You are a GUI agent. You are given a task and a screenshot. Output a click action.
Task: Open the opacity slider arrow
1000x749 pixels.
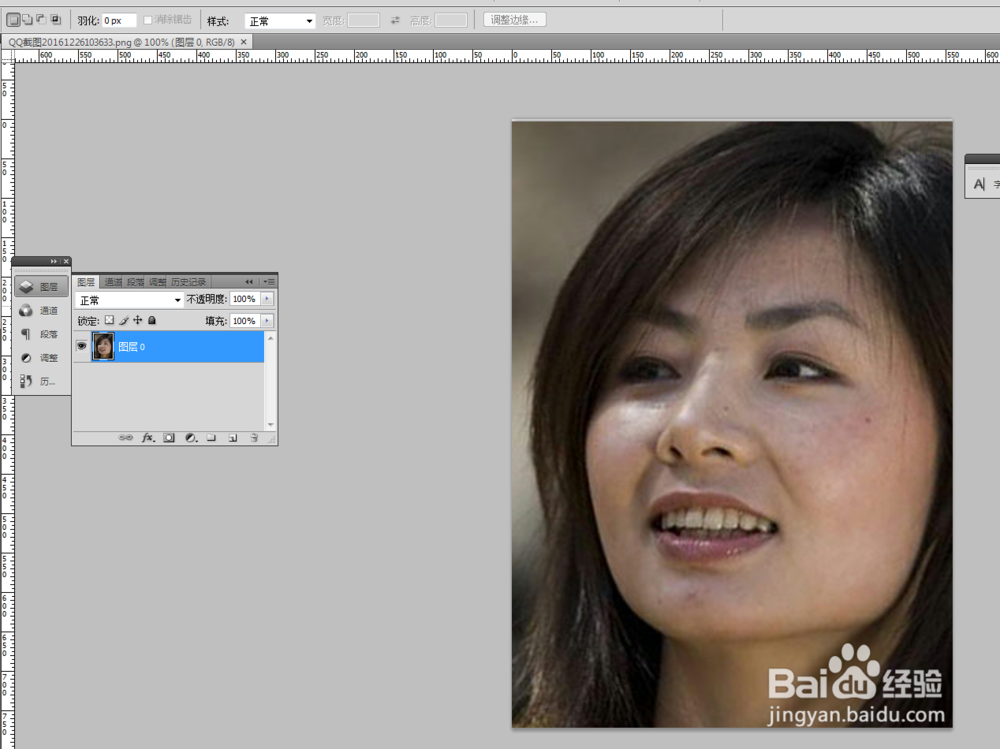pos(267,299)
